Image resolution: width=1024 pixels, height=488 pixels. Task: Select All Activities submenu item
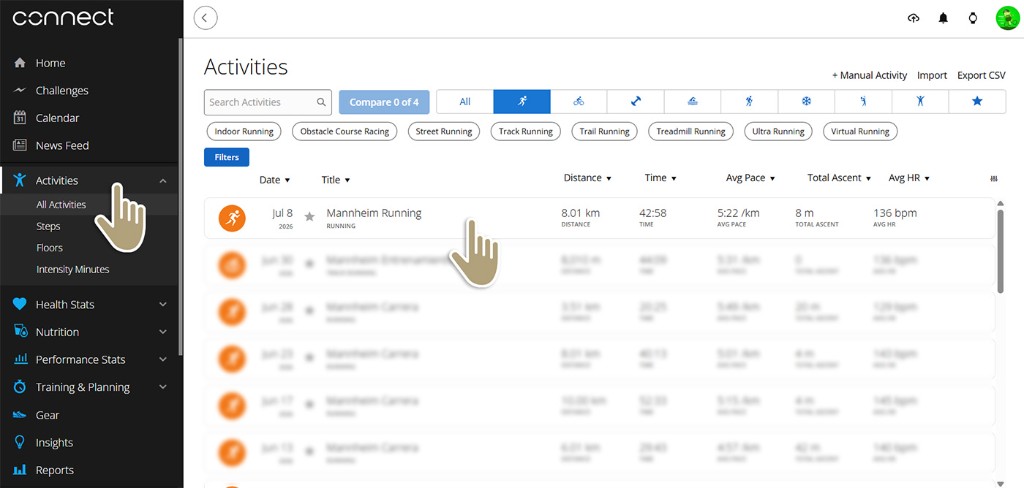pos(61,204)
